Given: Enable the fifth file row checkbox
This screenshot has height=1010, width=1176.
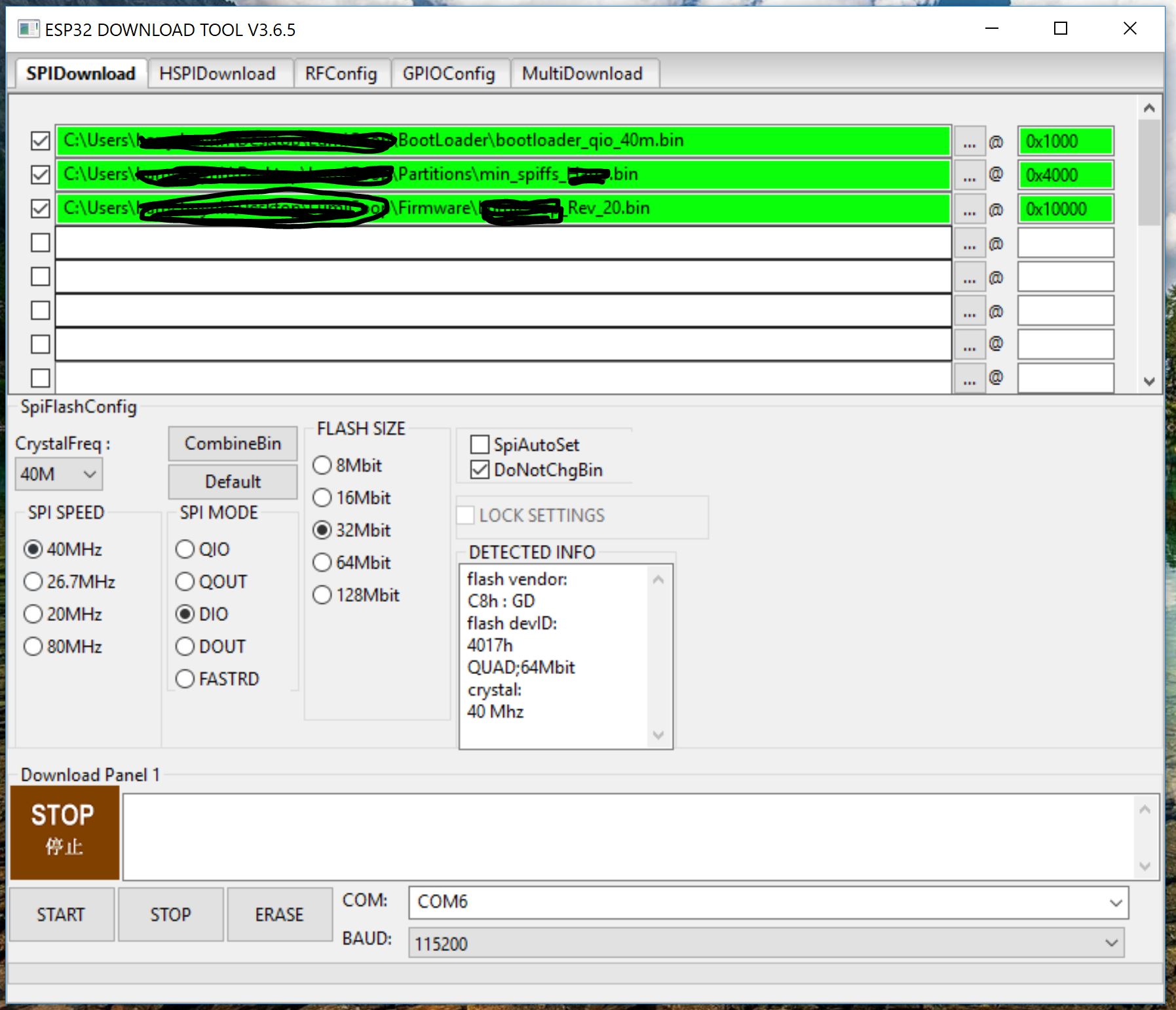Looking at the screenshot, I should pyautogui.click(x=41, y=276).
